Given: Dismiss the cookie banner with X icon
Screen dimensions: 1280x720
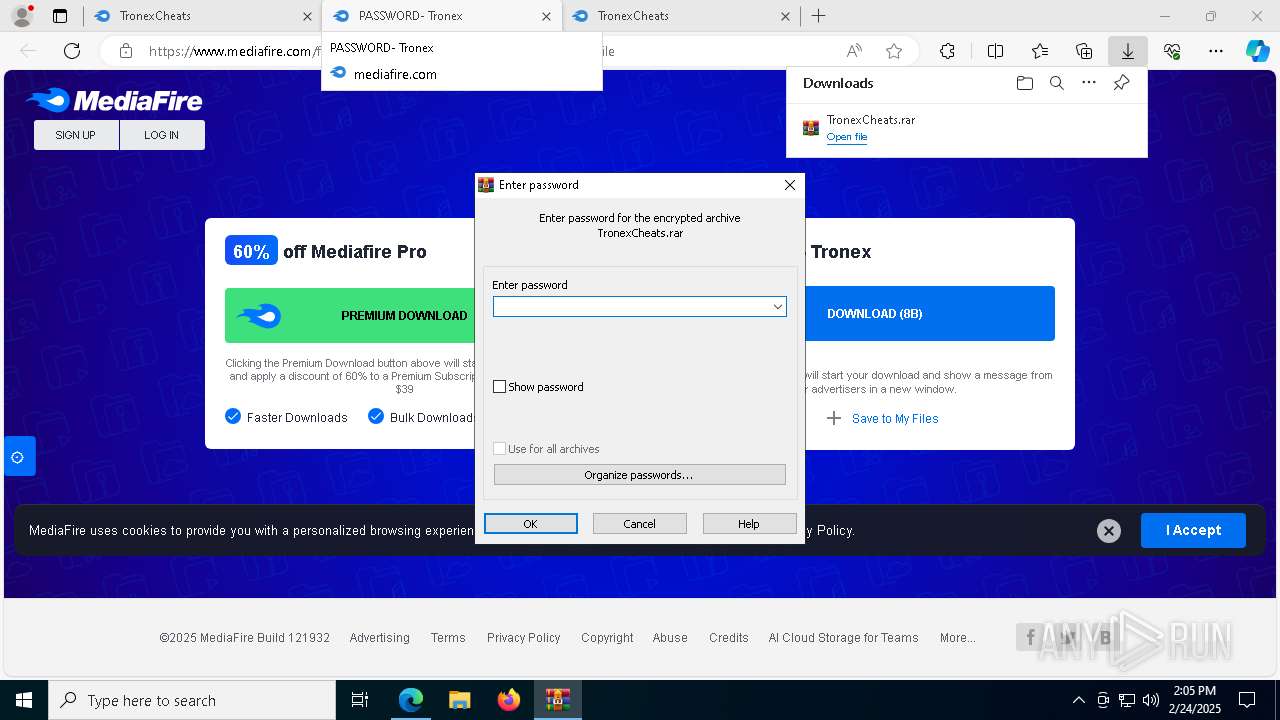Looking at the screenshot, I should point(1108,531).
